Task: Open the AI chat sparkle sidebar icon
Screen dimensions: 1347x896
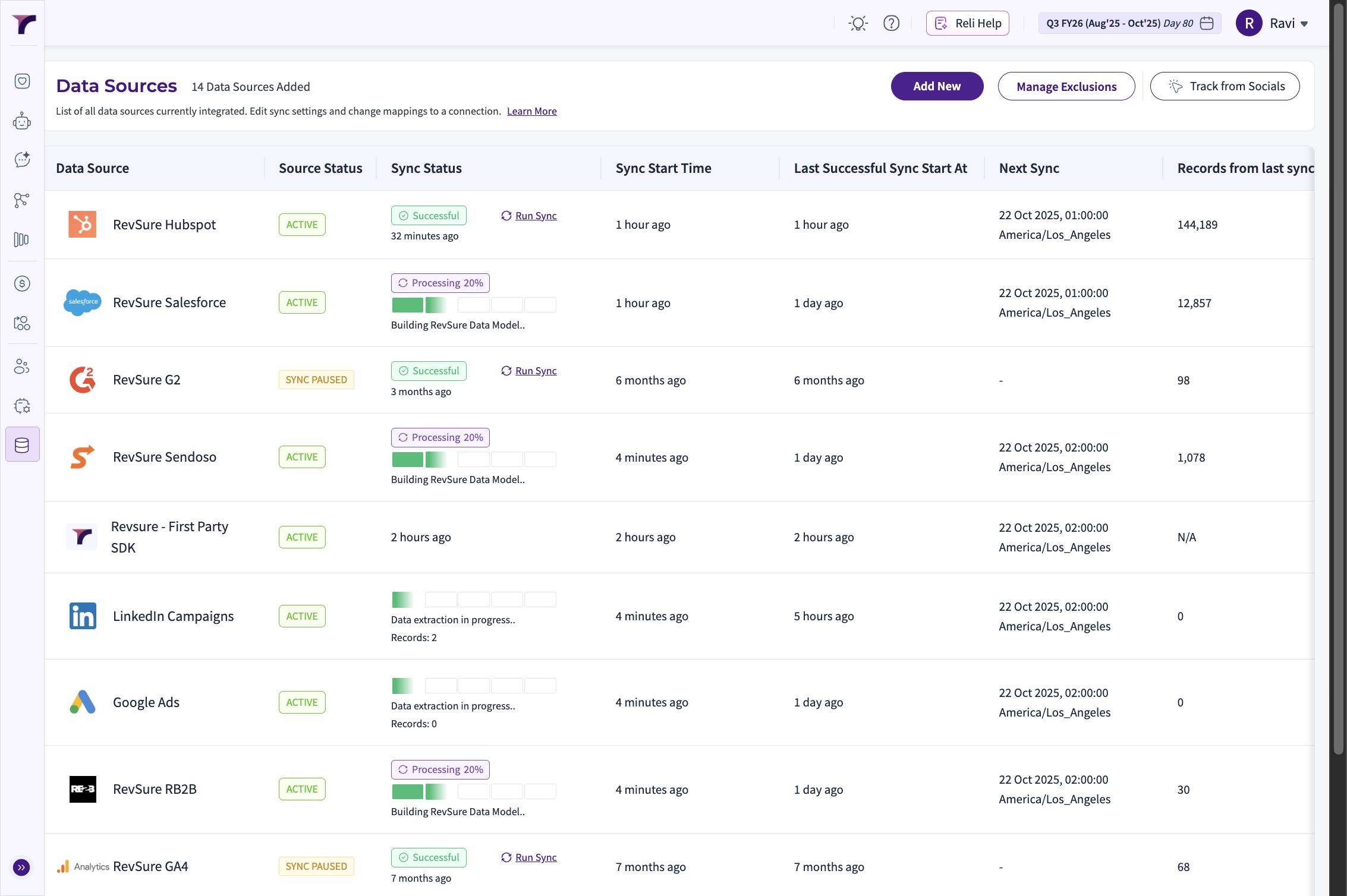Action: point(22,159)
